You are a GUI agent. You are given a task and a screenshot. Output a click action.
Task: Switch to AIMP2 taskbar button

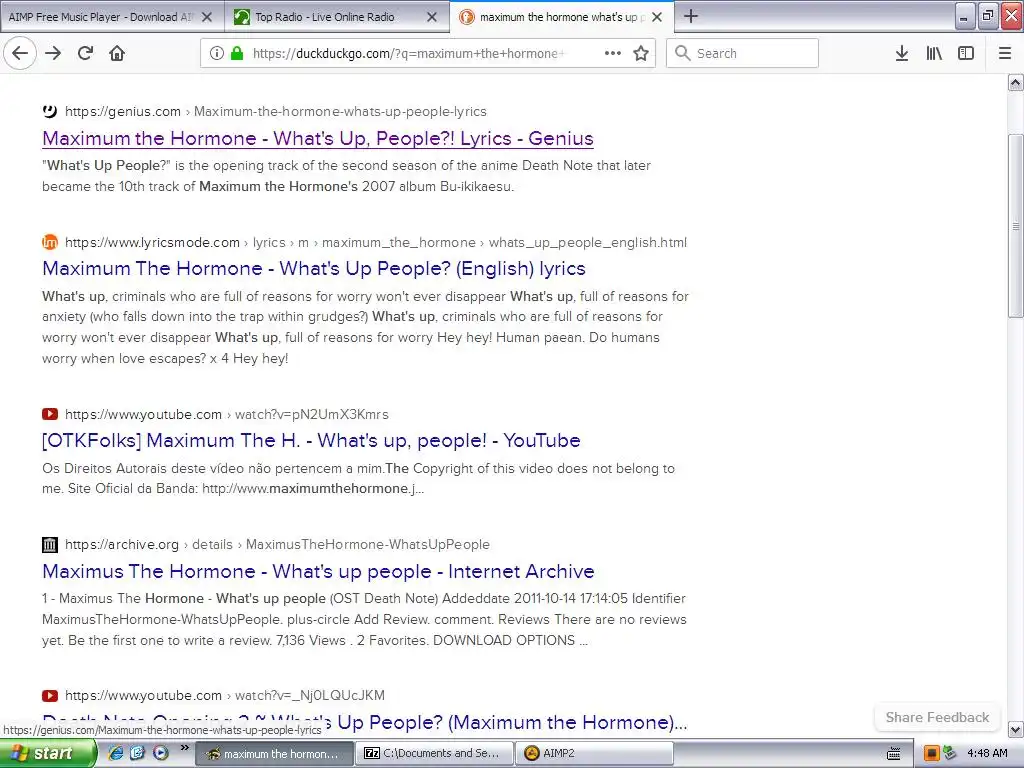coord(594,754)
